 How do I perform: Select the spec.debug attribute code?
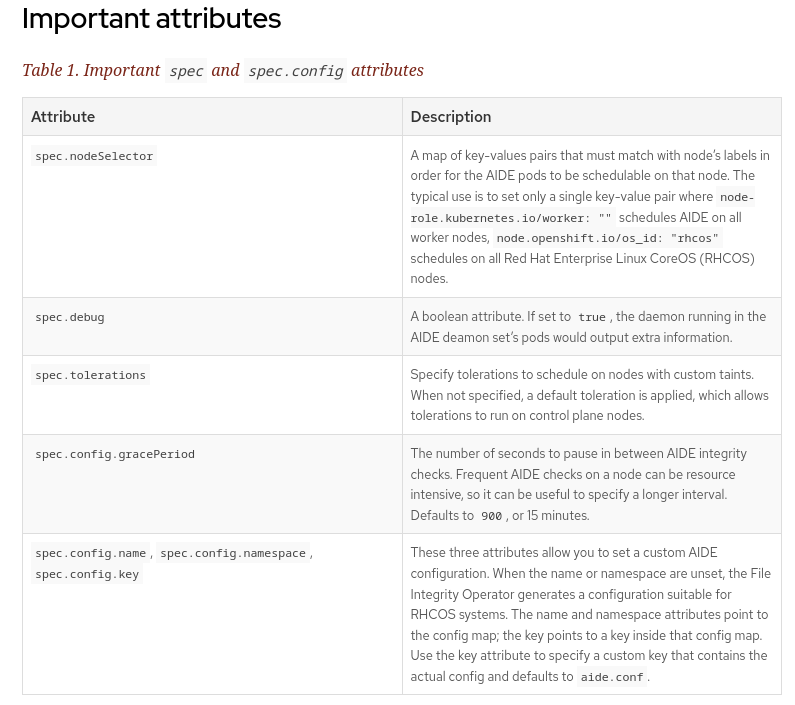click(70, 317)
